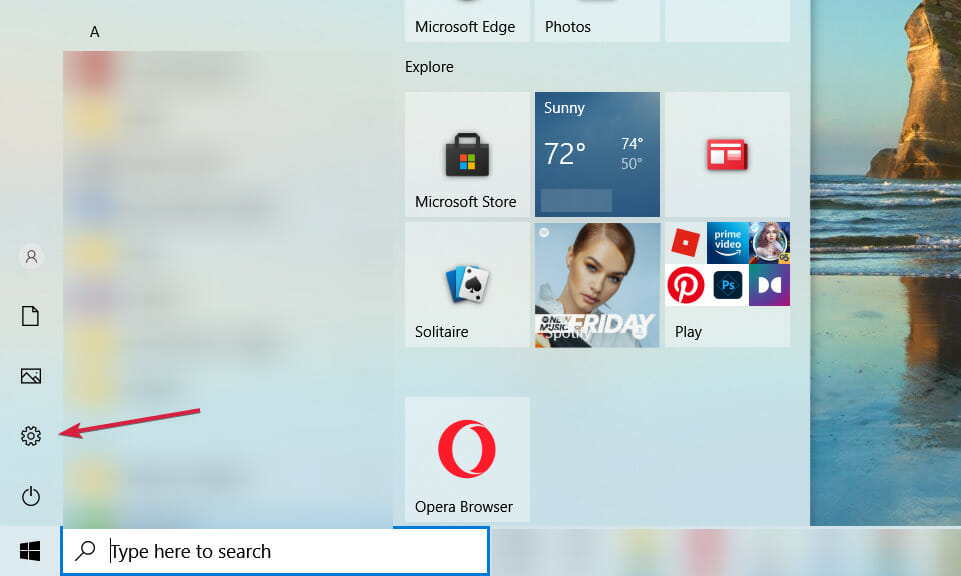Expand the Play tile folder label
The image size is (961, 576).
click(x=688, y=332)
